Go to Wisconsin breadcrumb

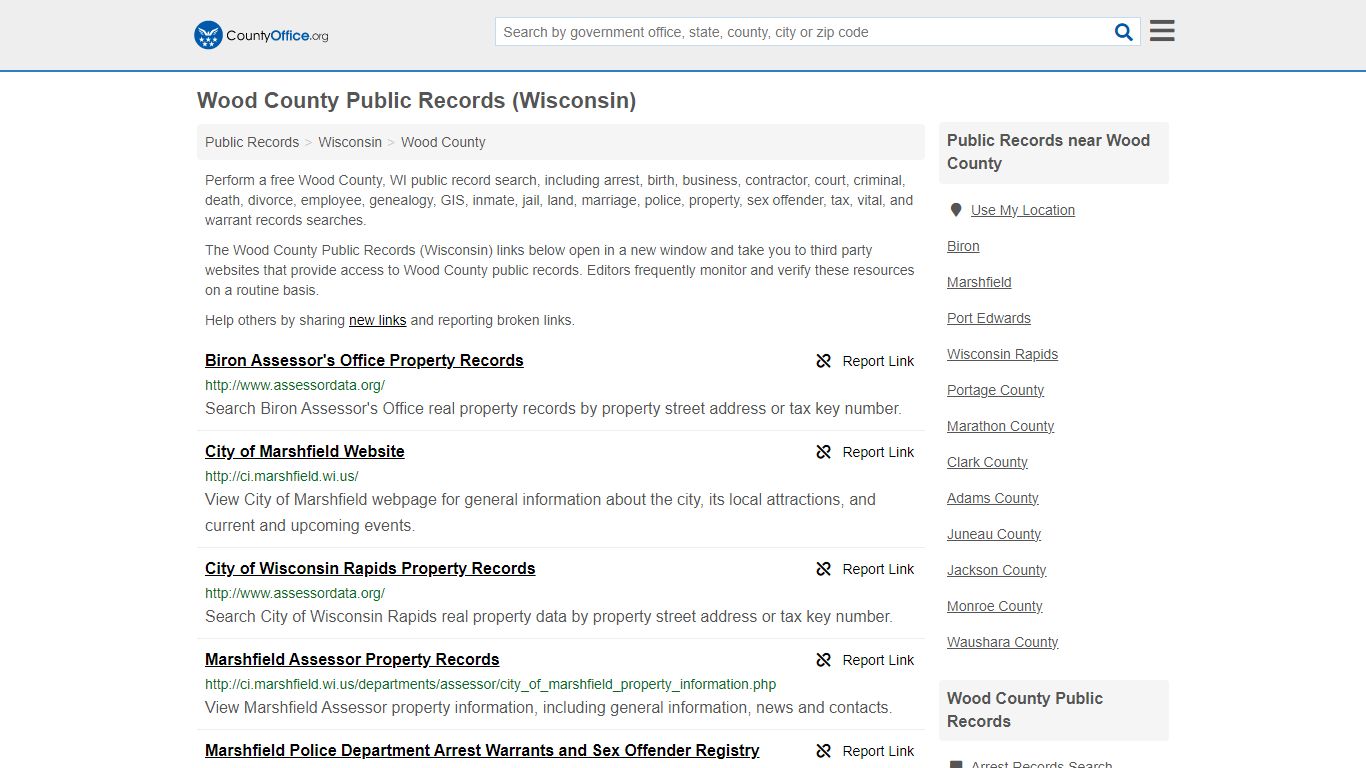click(x=350, y=142)
